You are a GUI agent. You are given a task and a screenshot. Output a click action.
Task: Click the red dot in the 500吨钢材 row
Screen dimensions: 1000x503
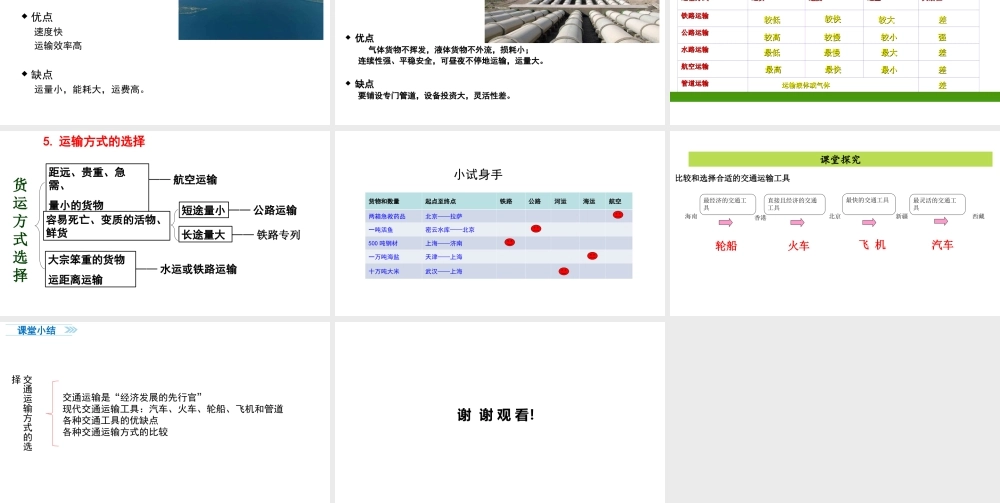[510, 242]
